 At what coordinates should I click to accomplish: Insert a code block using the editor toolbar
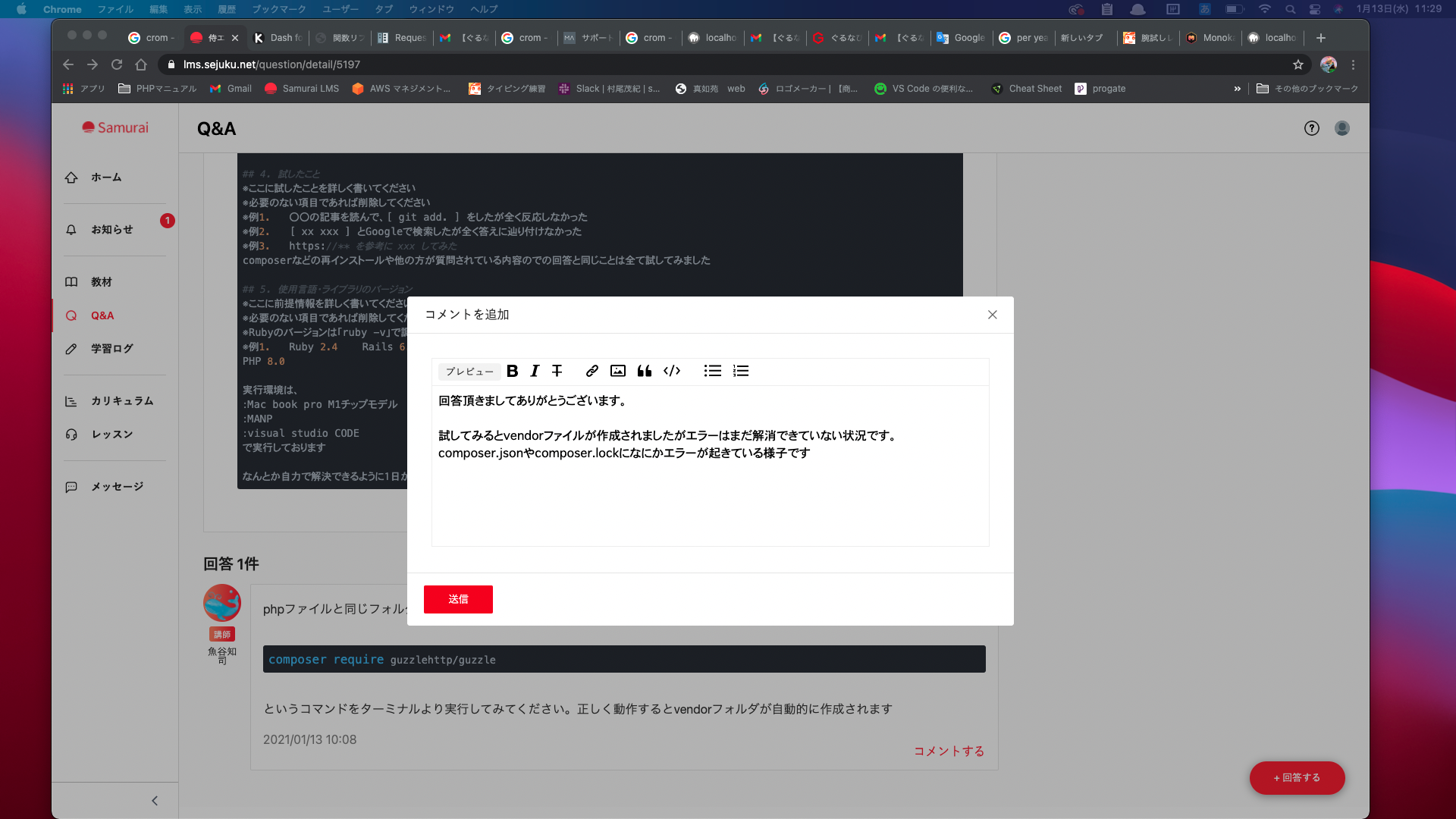point(671,371)
